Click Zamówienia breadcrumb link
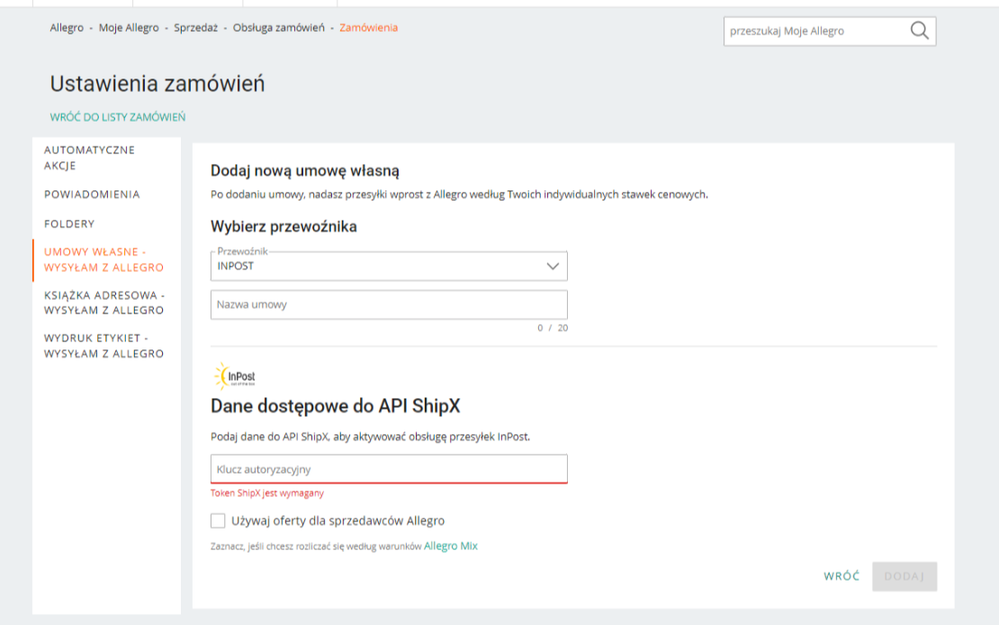The width and height of the screenshot is (999, 625). coord(368,28)
